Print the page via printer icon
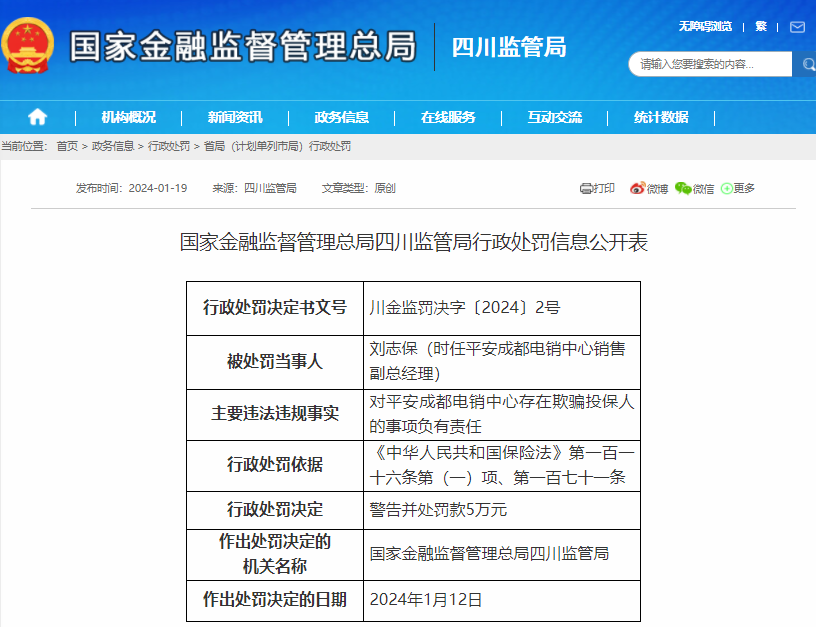This screenshot has height=627, width=816. [x=586, y=188]
